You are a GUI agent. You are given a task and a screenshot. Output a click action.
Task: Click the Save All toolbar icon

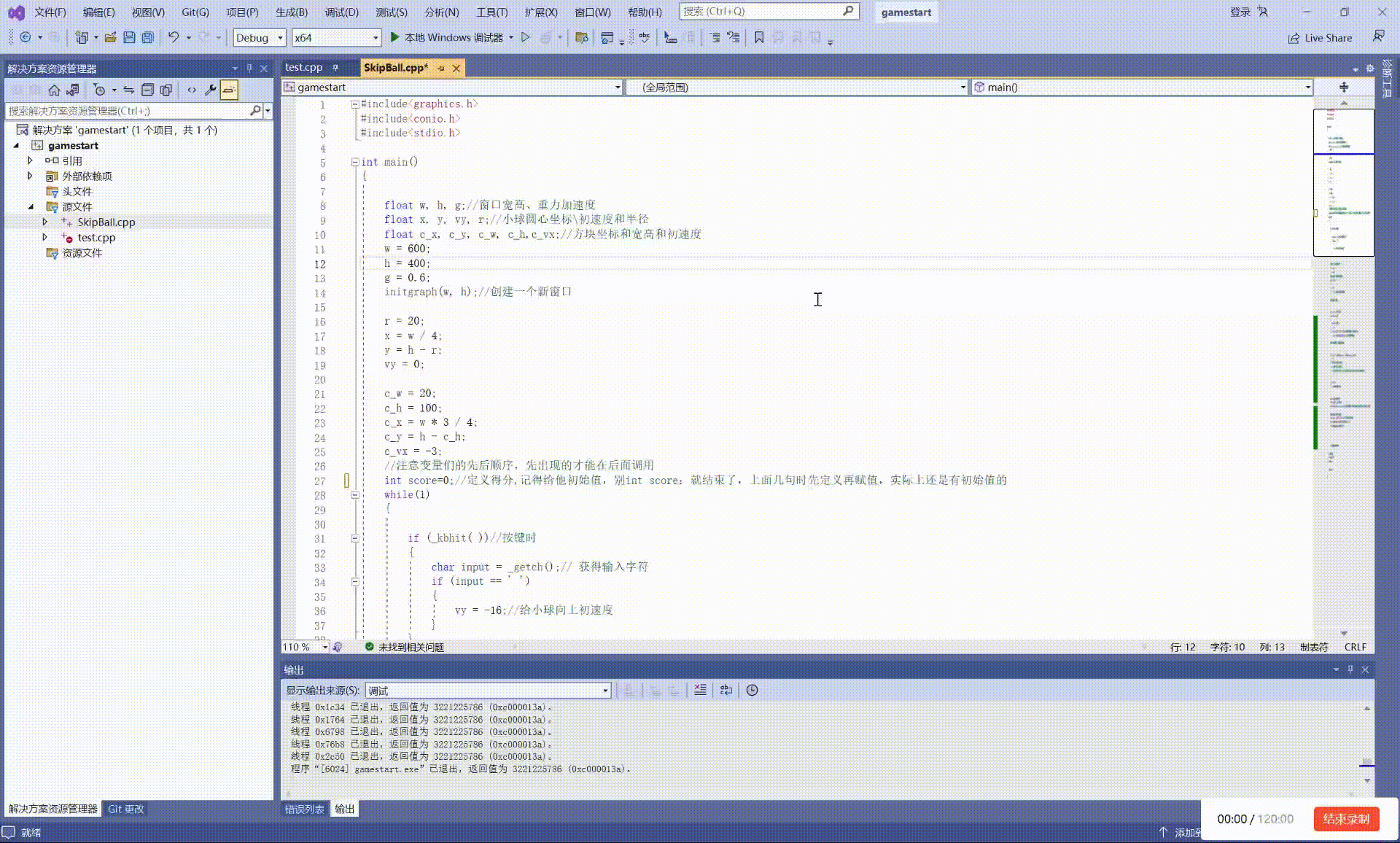click(148, 37)
